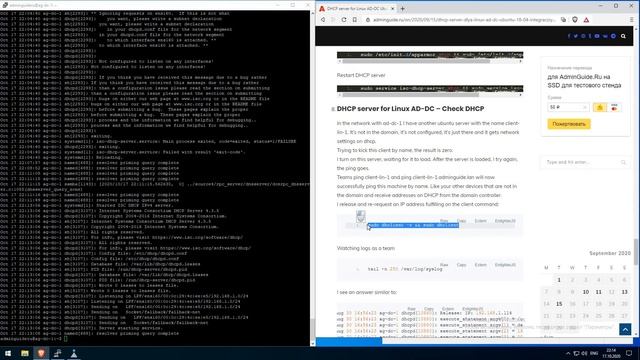The width and height of the screenshot is (640, 360).
Task: Click Extern above the dhclient code block
Action: (480, 221)
